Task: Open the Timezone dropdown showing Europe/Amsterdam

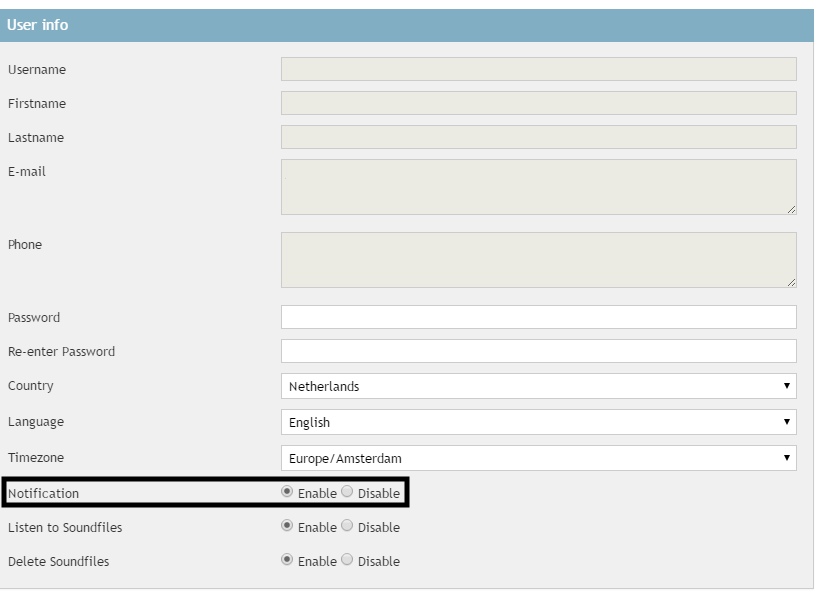Action: pyautogui.click(x=538, y=458)
